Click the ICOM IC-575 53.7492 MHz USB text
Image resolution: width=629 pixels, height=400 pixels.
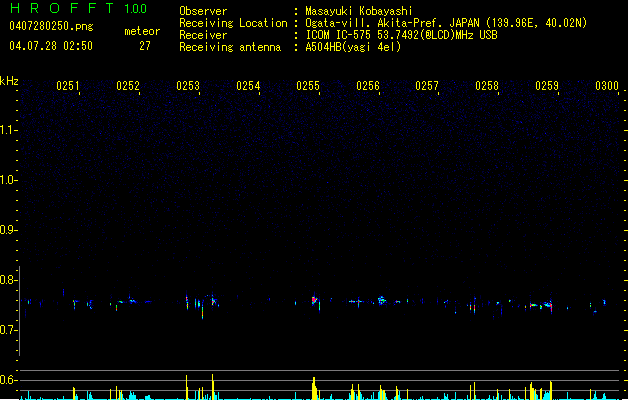(x=402, y=35)
